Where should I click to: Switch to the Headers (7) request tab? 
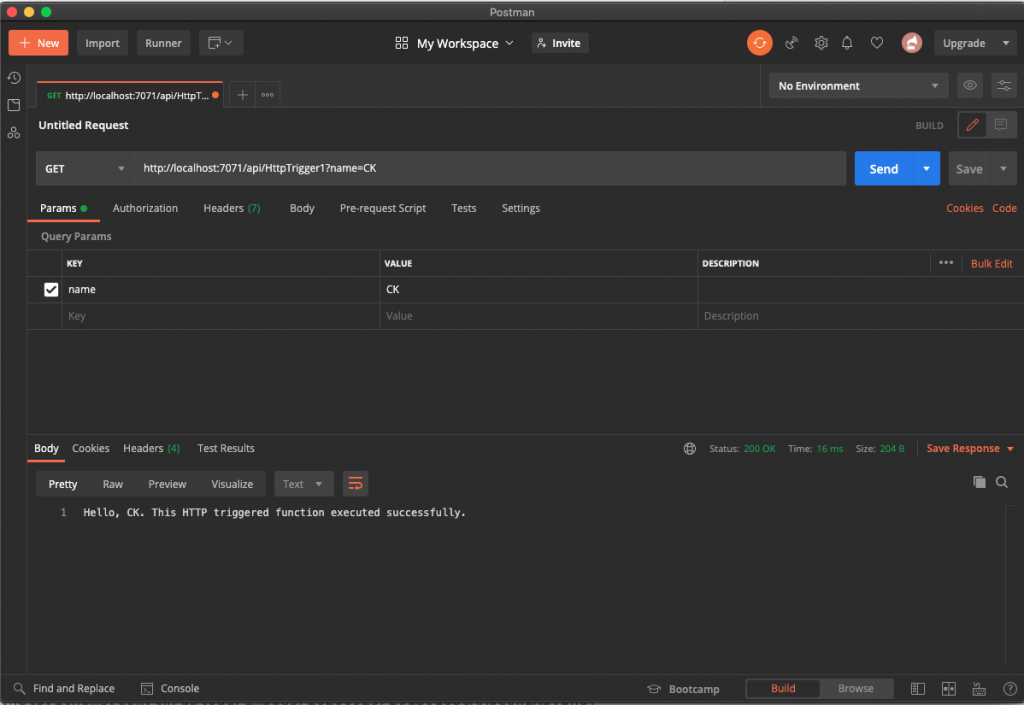pyautogui.click(x=232, y=208)
